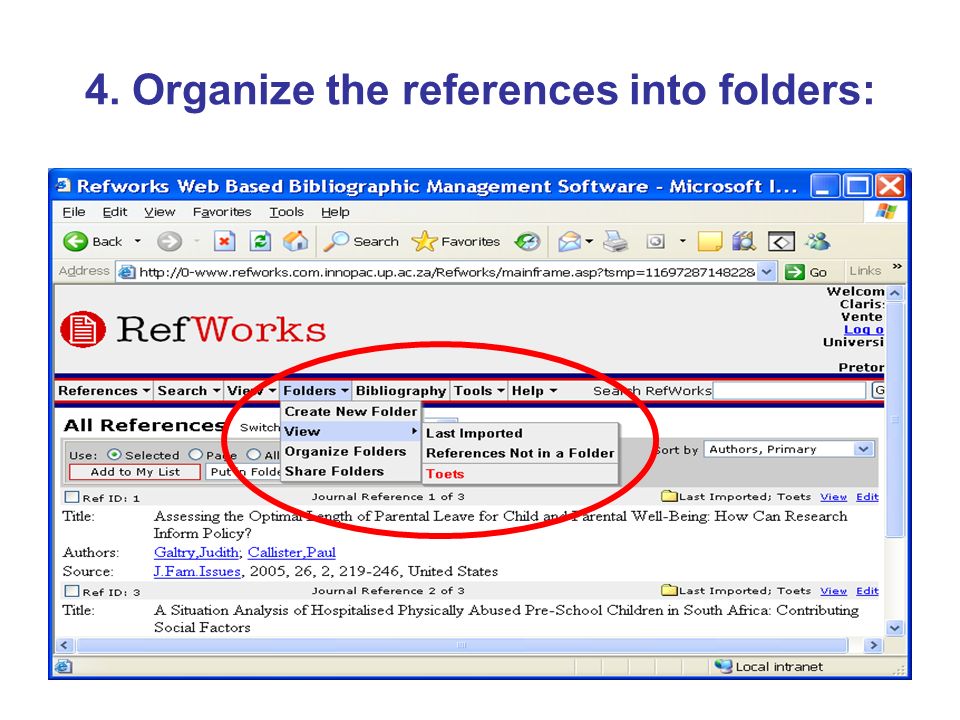Image resolution: width=960 pixels, height=720 pixels.
Task: Click View link for Ref ID 1
Action: point(833,497)
